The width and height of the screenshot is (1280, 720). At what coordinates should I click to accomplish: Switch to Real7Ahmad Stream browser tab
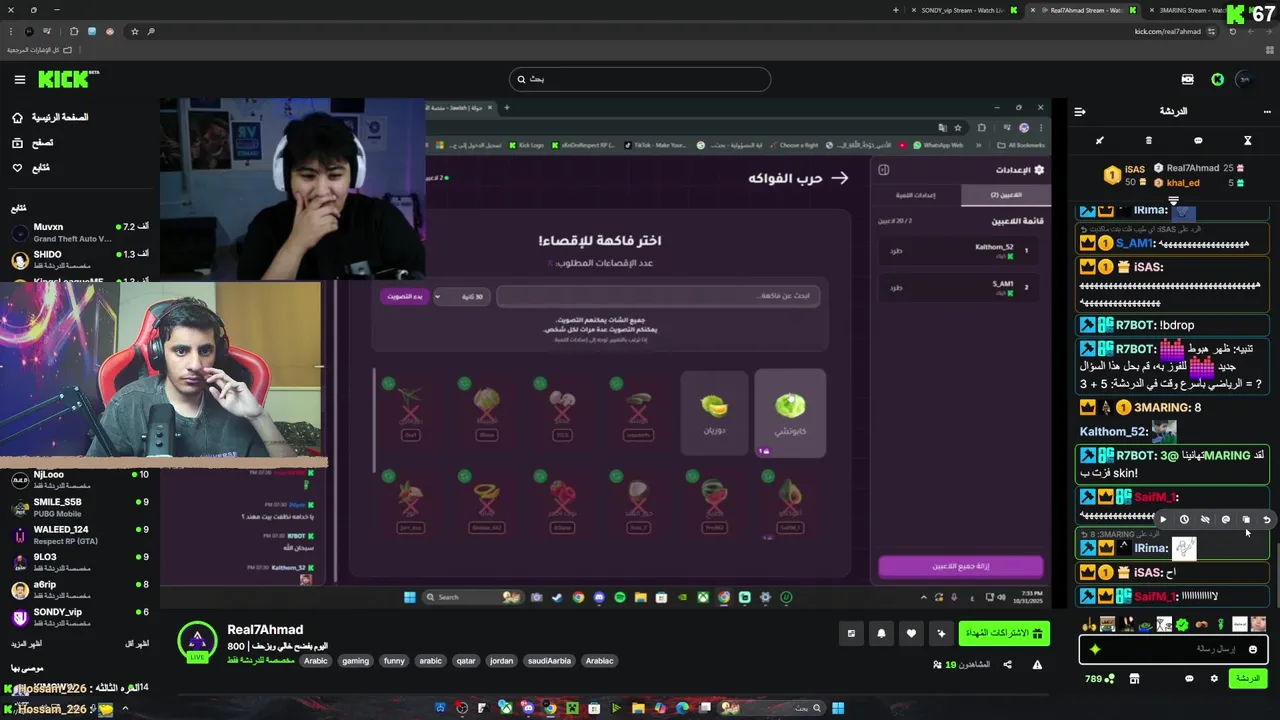[1082, 10]
